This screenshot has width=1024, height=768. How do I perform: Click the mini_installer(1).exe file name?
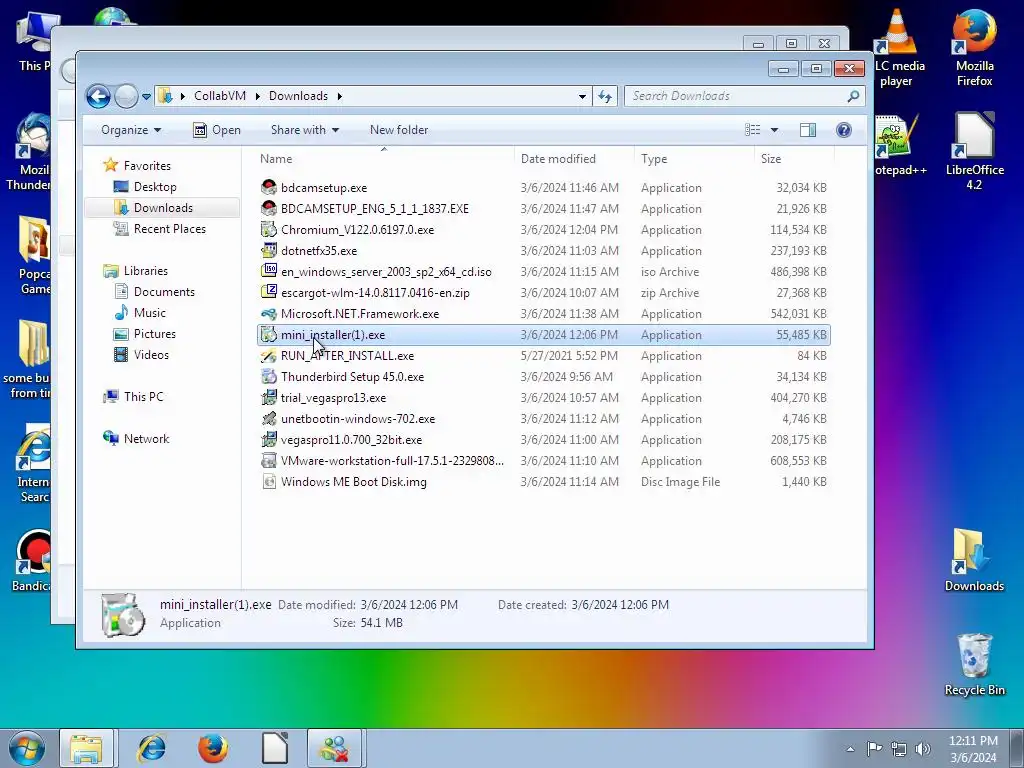[x=333, y=335]
